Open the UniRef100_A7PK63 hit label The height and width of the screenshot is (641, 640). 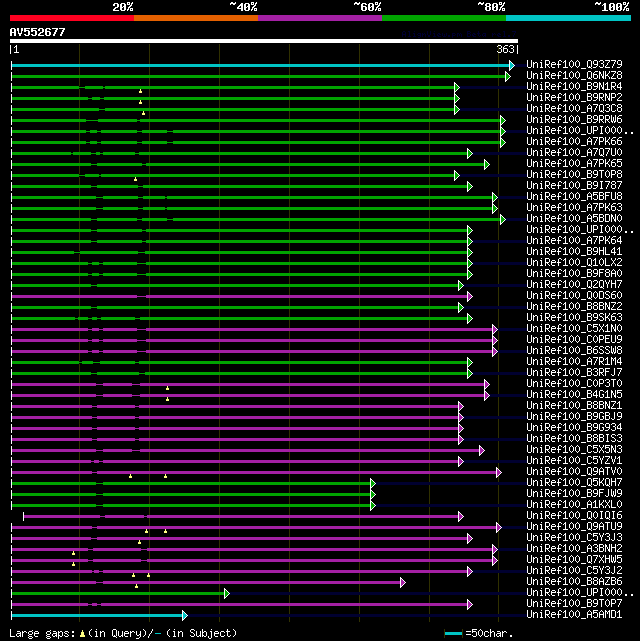574,208
